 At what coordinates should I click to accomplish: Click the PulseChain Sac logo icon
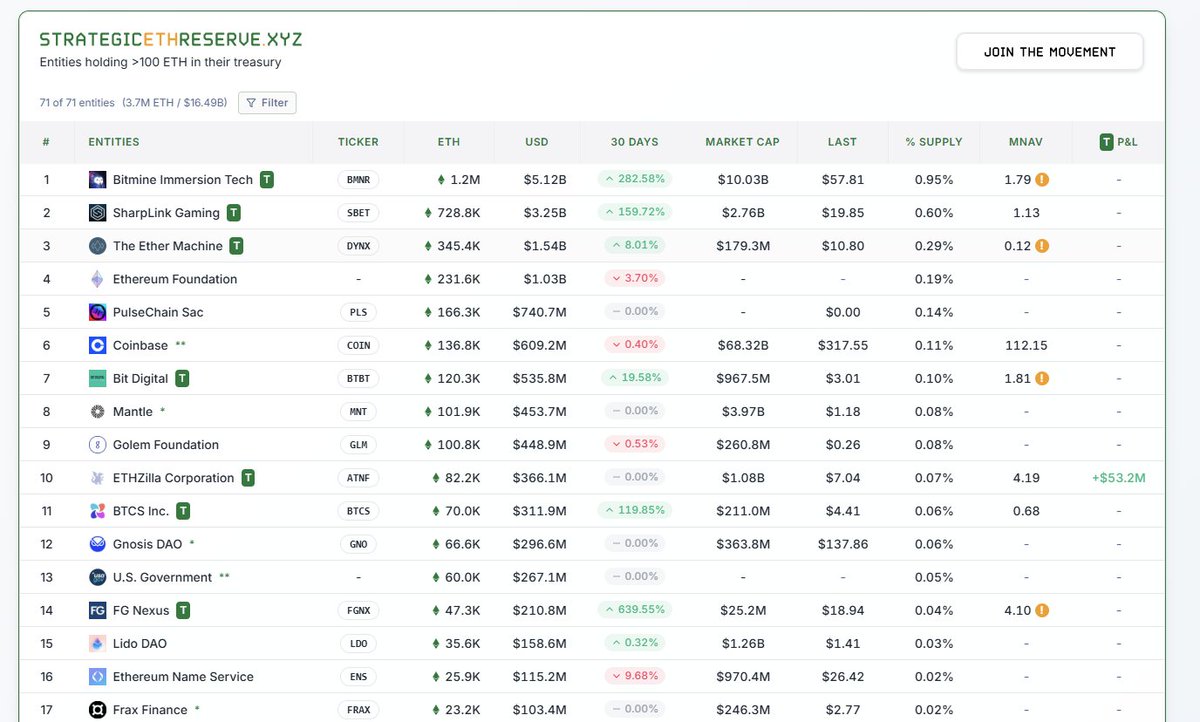(97, 312)
